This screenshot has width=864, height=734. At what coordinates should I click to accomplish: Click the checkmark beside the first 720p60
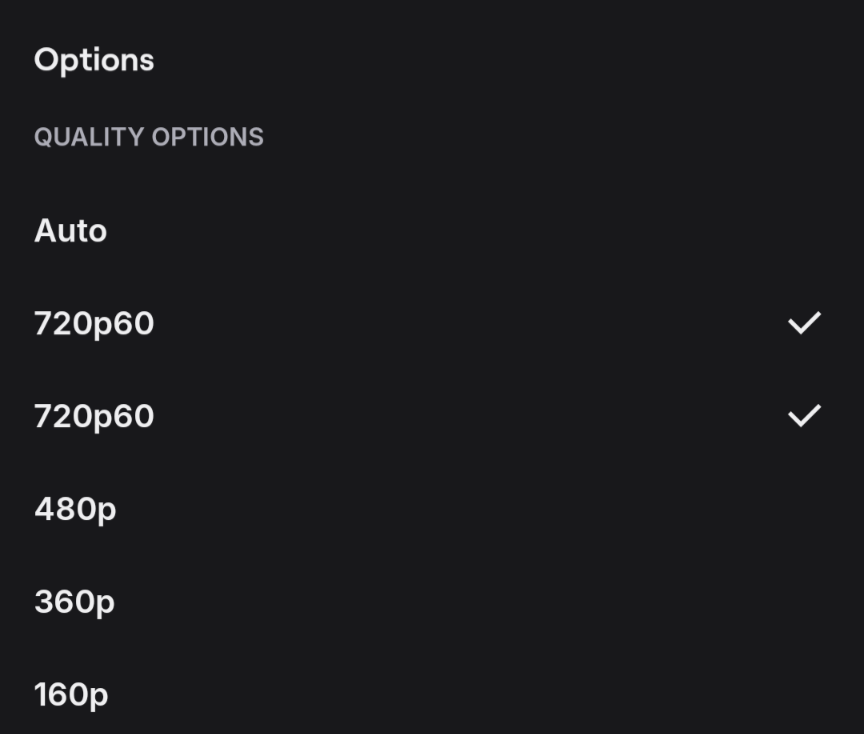(x=804, y=323)
